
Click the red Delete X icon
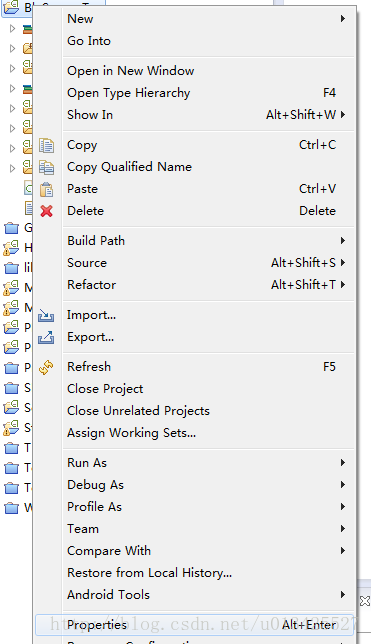[46, 211]
